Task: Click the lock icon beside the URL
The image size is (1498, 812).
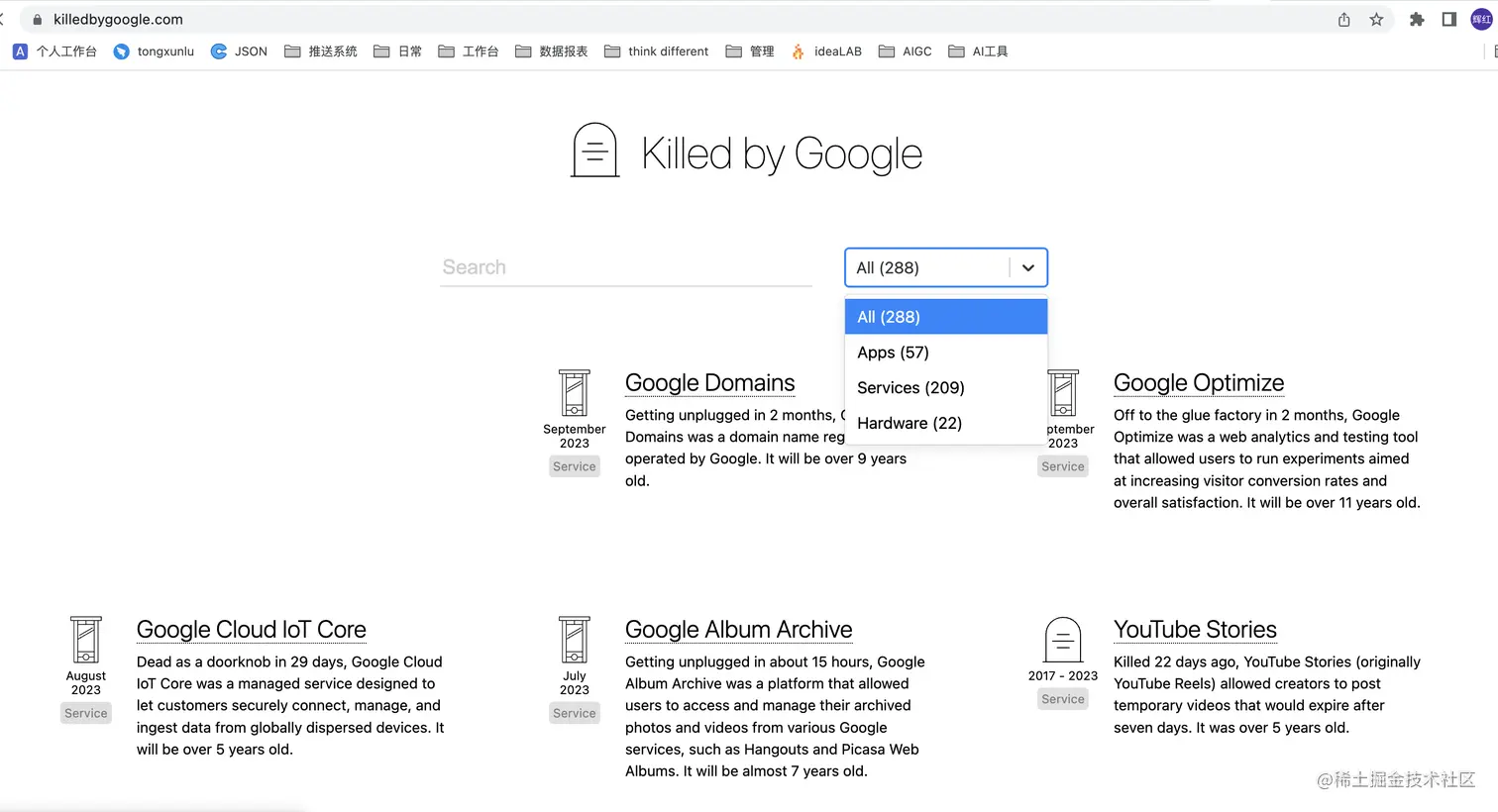Action: 38,20
